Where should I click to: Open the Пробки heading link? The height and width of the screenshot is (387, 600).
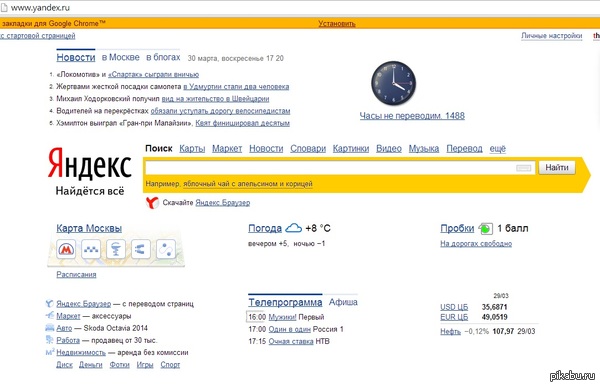pos(457,228)
